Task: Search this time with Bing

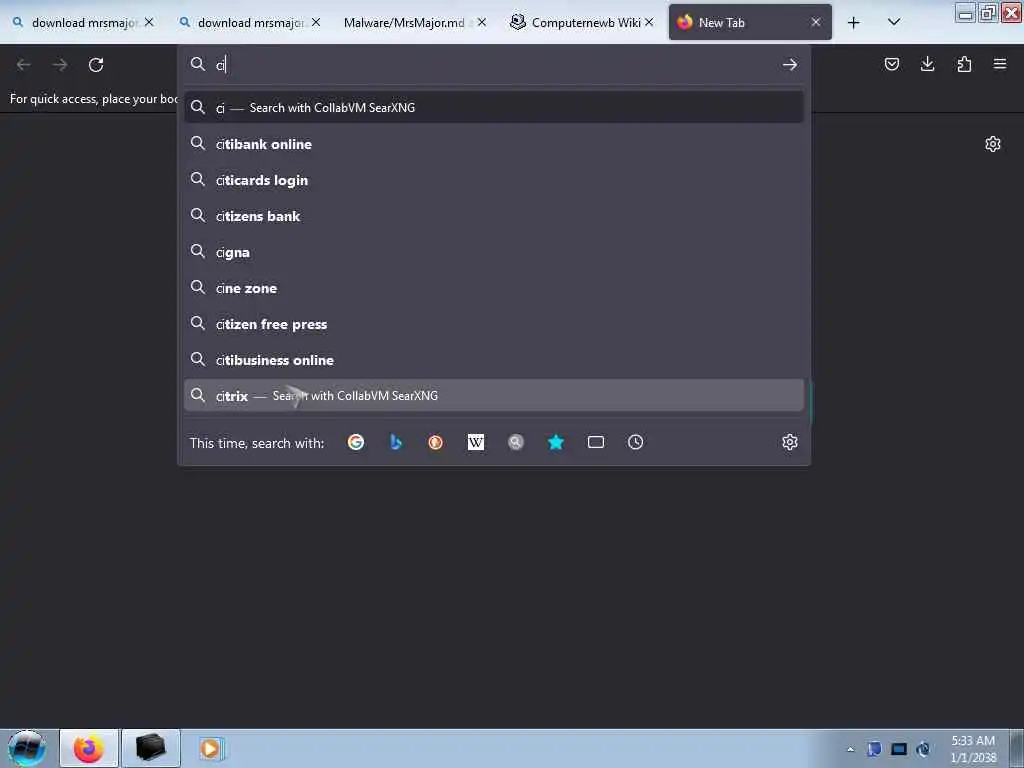Action: coord(396,442)
